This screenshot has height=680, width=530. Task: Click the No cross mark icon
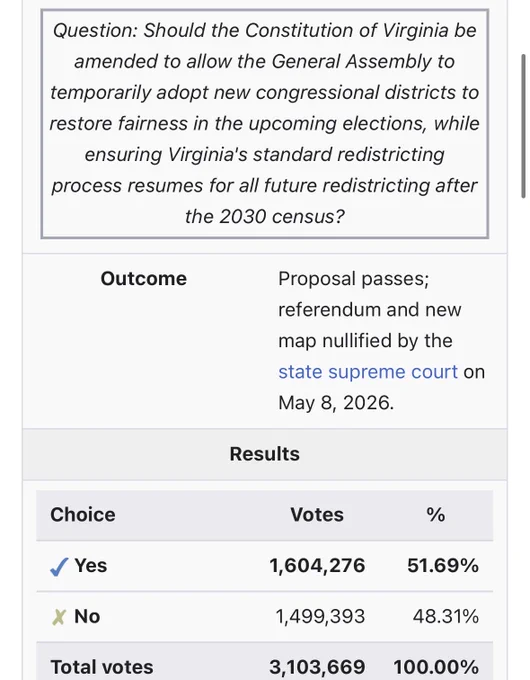click(x=59, y=617)
